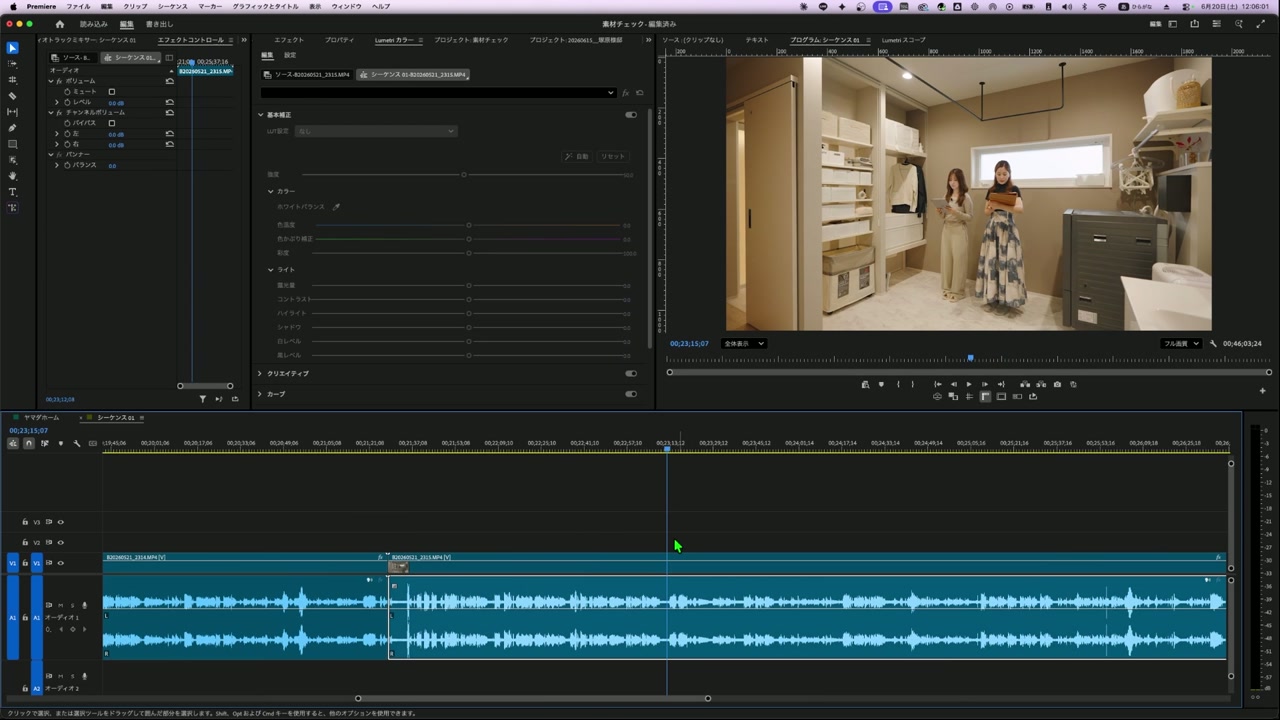Add a marker in the Program Monitor
This screenshot has height=720, width=1280.
pos(881,384)
